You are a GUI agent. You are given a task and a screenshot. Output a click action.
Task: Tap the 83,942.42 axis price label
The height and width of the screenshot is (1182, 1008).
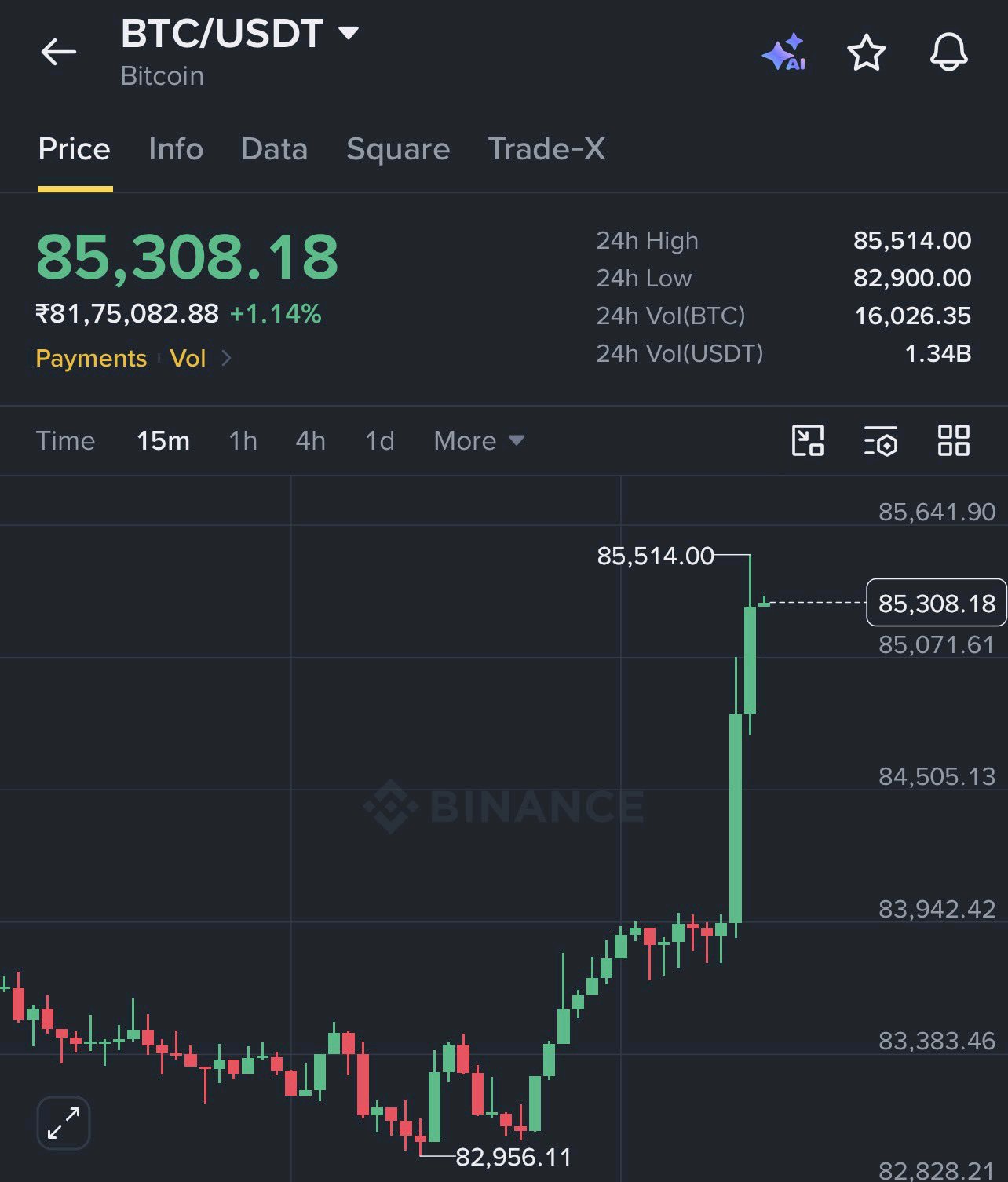coord(937,909)
